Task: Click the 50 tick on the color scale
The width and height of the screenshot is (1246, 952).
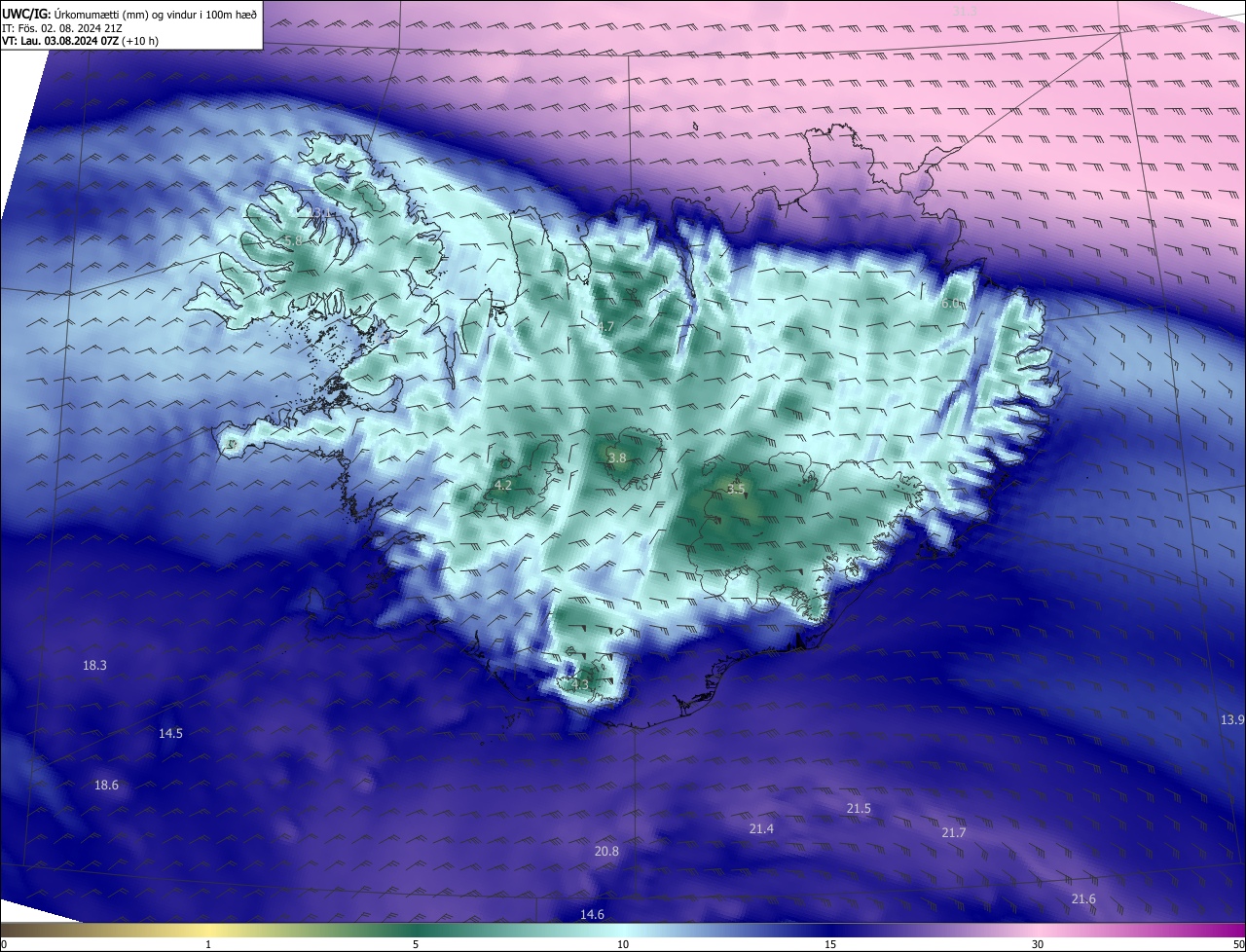Action: pyautogui.click(x=1238, y=945)
